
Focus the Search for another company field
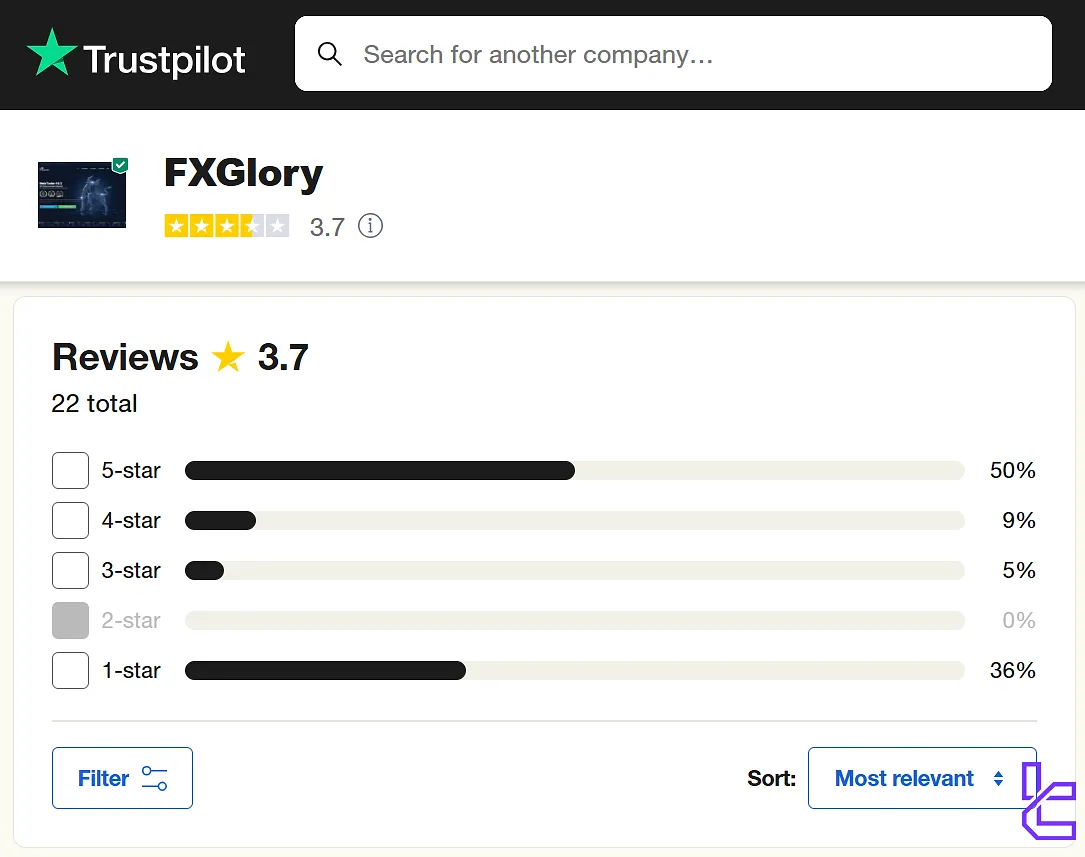[x=690, y=54]
